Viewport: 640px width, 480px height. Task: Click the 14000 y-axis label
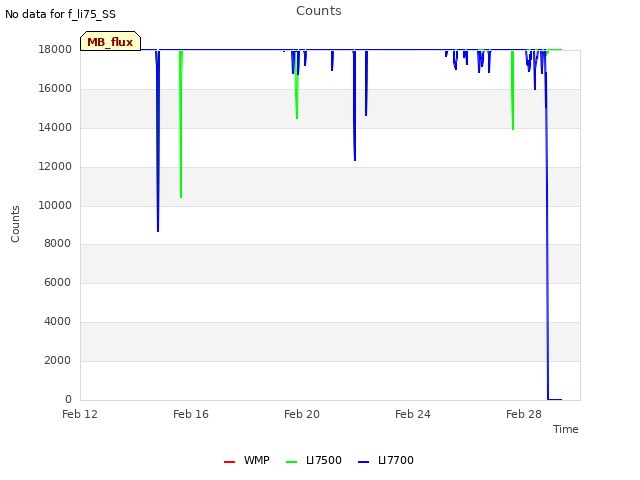tap(55, 128)
